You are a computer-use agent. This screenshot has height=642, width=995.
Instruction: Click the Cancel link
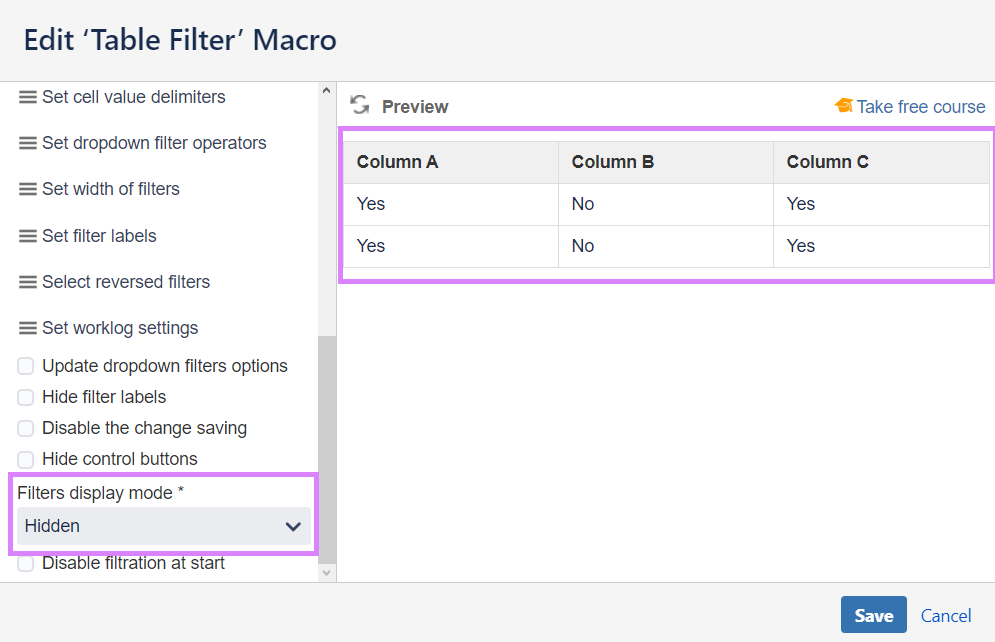[x=946, y=615]
